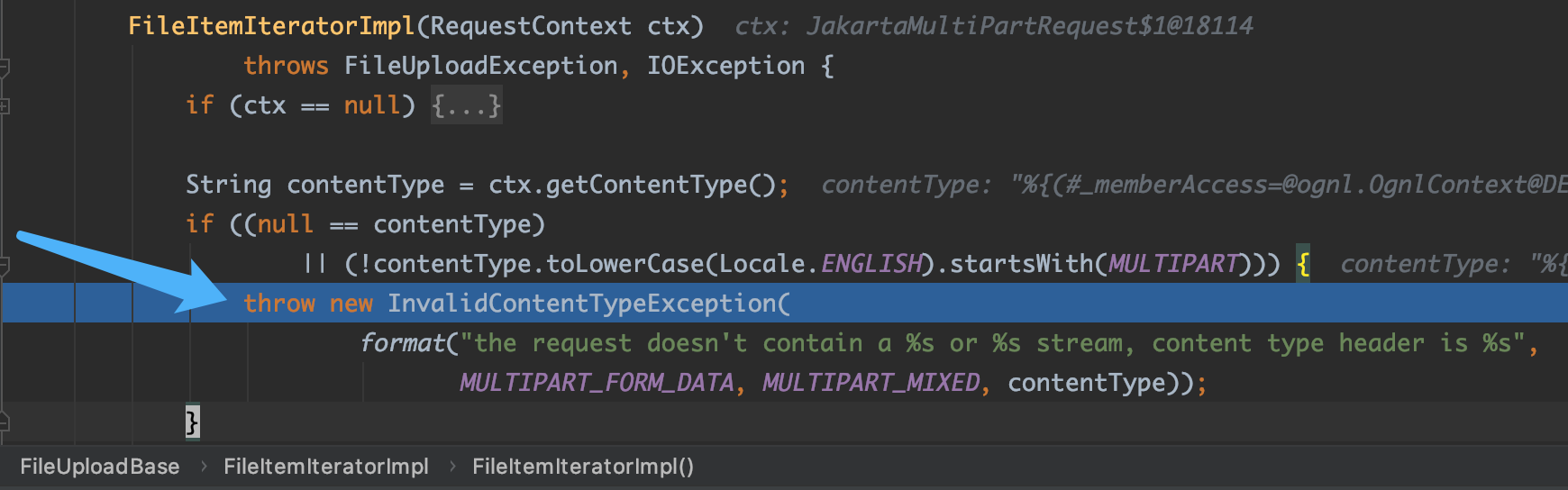This screenshot has height=490, width=1568.
Task: Click the toLowerCase method call
Action: tap(625, 264)
